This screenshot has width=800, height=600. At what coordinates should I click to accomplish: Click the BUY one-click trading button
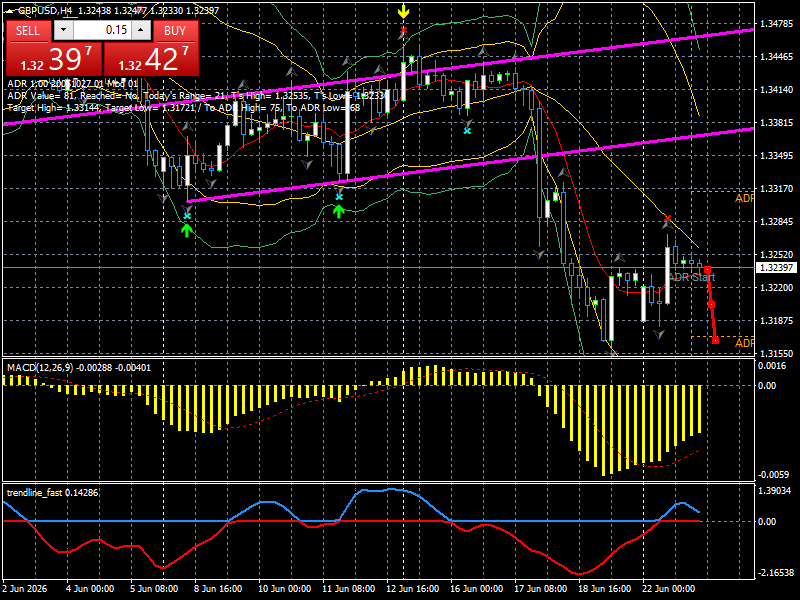(175, 31)
